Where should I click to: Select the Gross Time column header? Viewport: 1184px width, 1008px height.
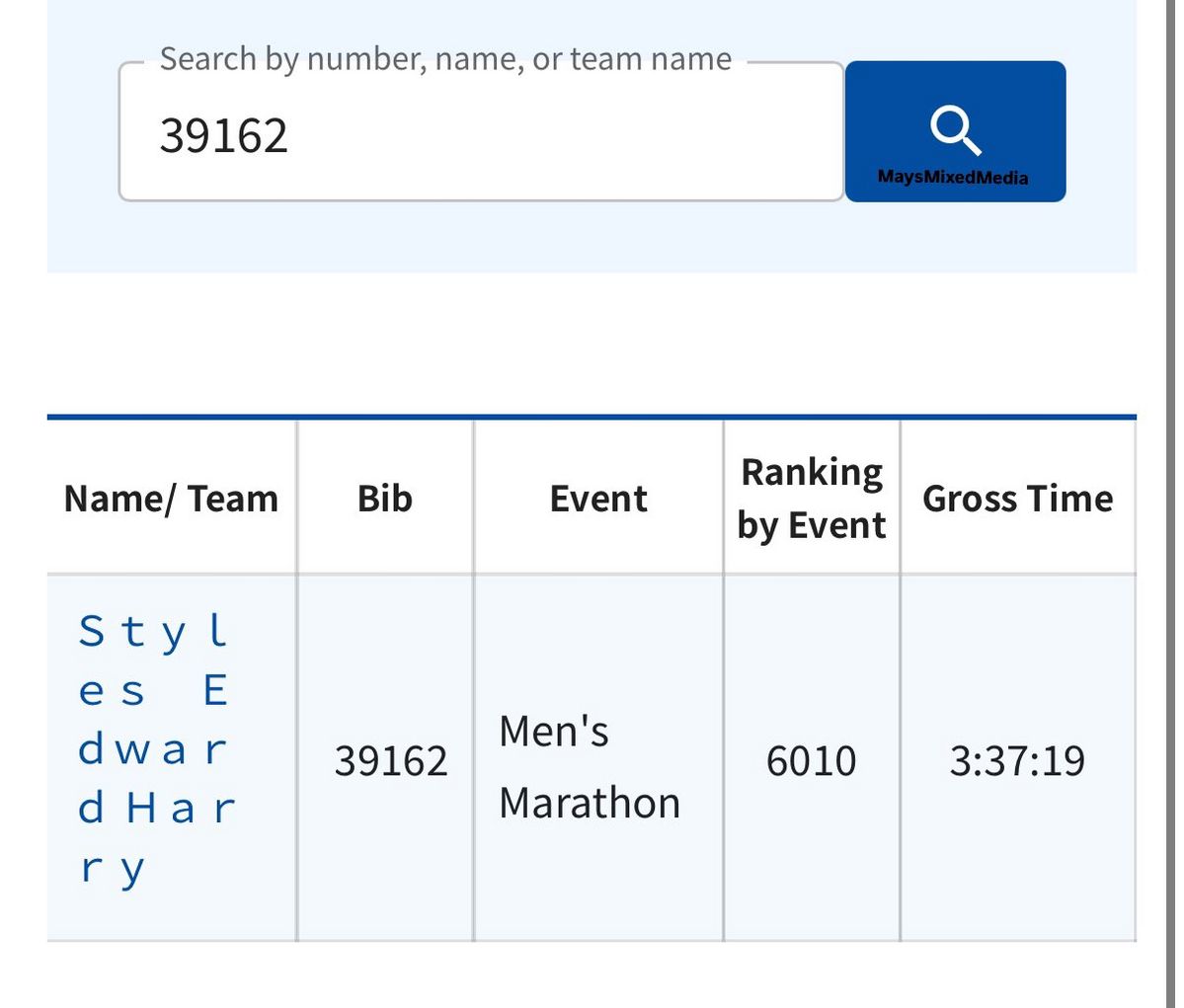coord(1017,499)
